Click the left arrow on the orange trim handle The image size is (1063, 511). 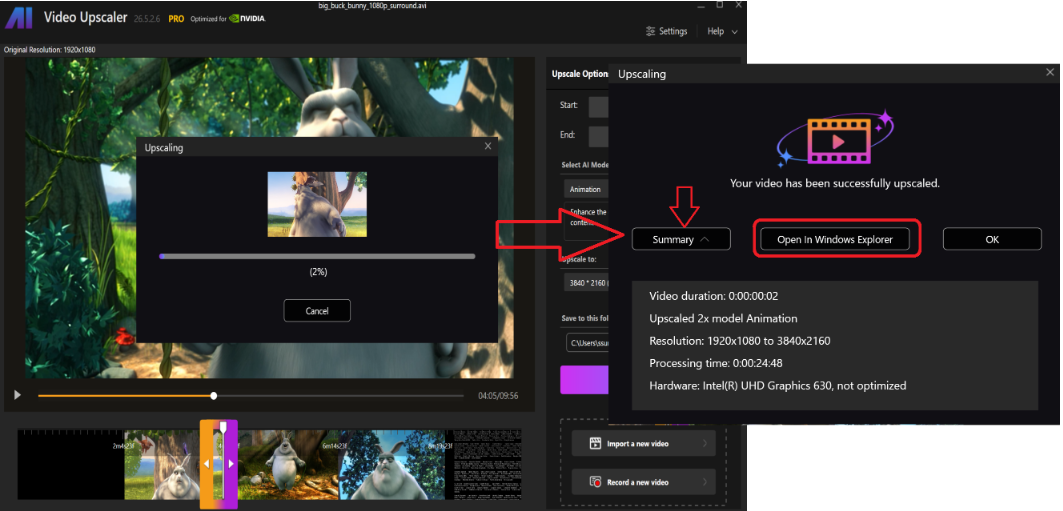click(207, 464)
